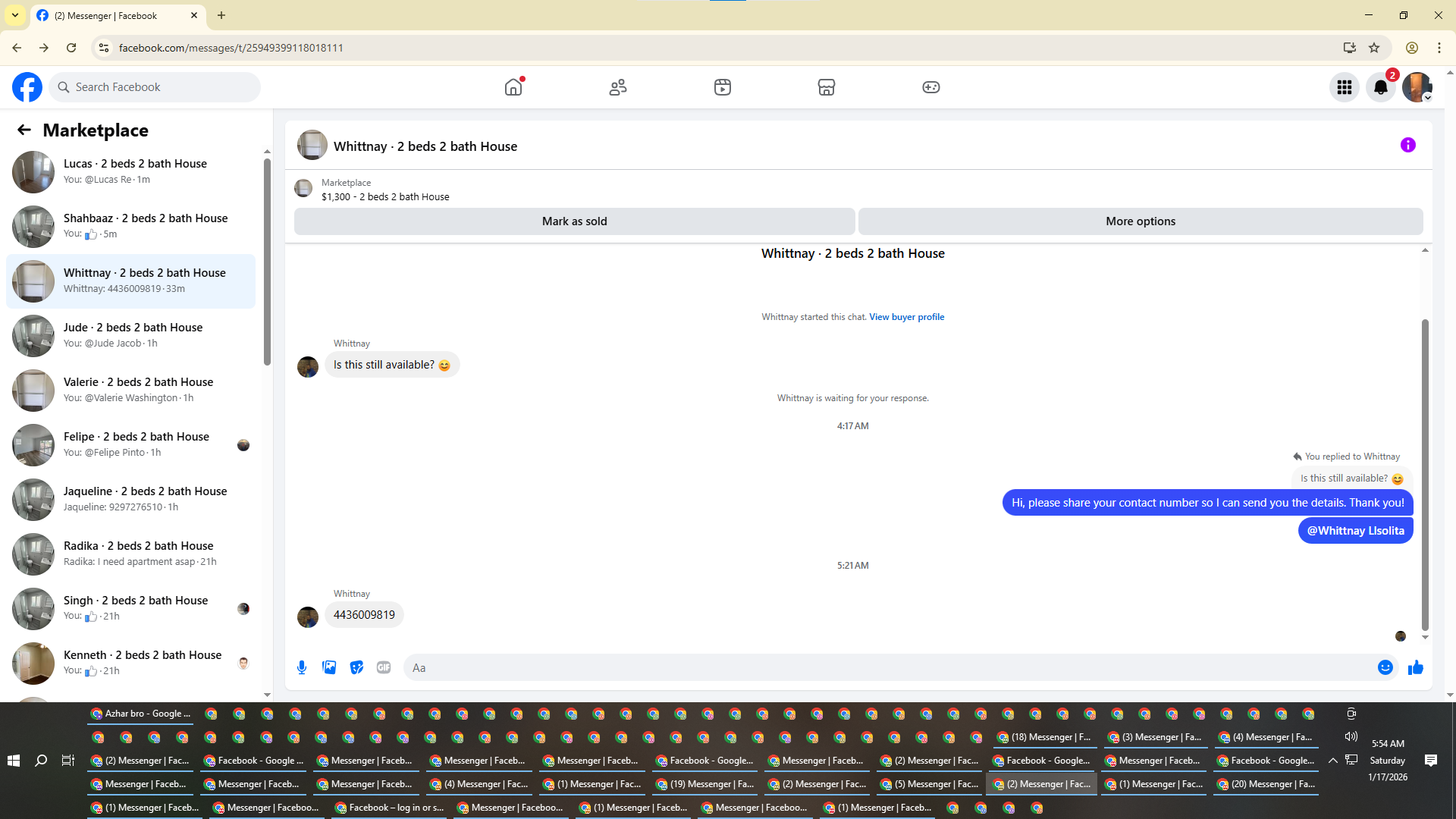This screenshot has width=1456, height=819.
Task: Open the View buyer profile link
Action: (906, 317)
